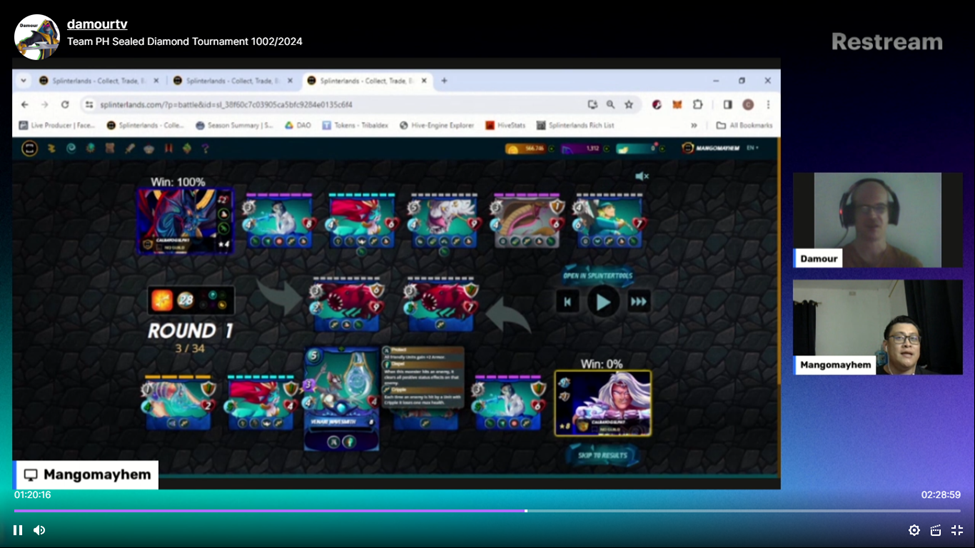The width and height of the screenshot is (975, 548).
Task: Select the serpent card with grey border
Action: click(527, 221)
